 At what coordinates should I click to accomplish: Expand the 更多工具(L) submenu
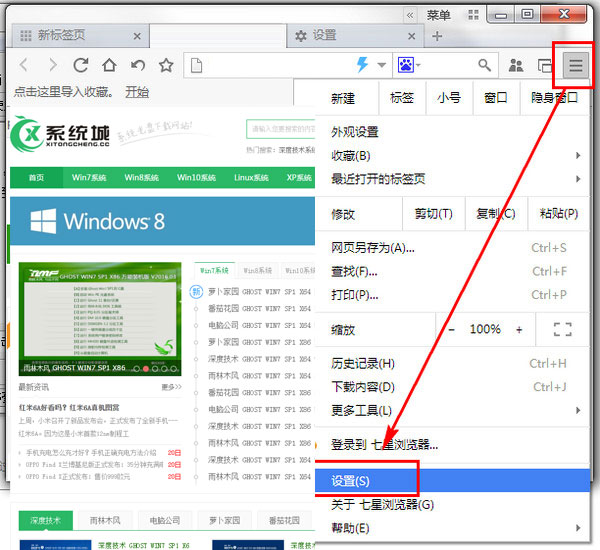(452, 410)
